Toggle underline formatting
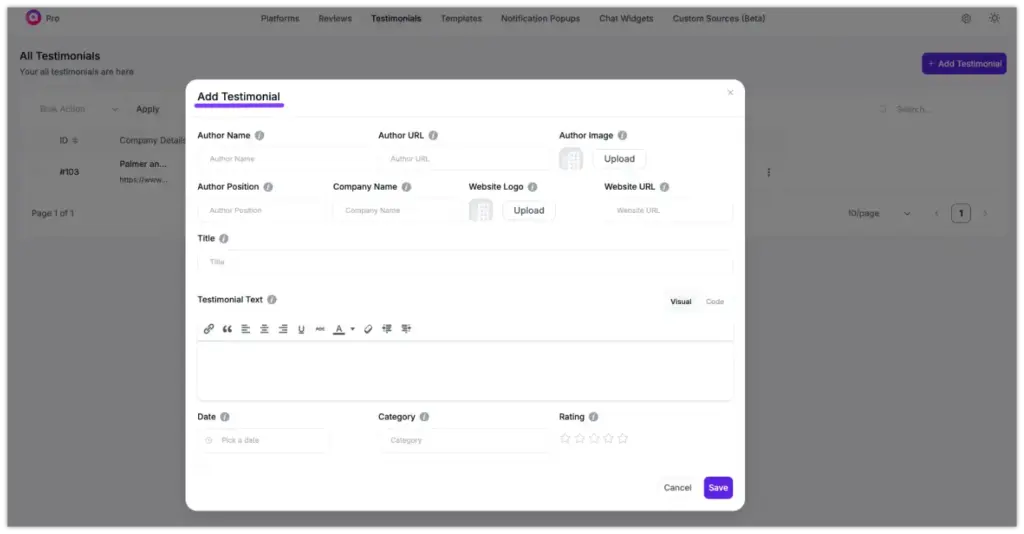 (301, 329)
